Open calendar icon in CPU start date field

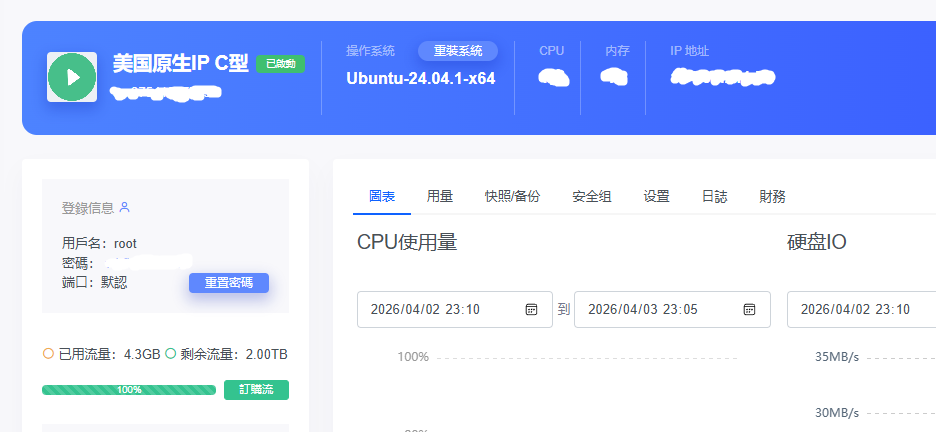pos(532,309)
